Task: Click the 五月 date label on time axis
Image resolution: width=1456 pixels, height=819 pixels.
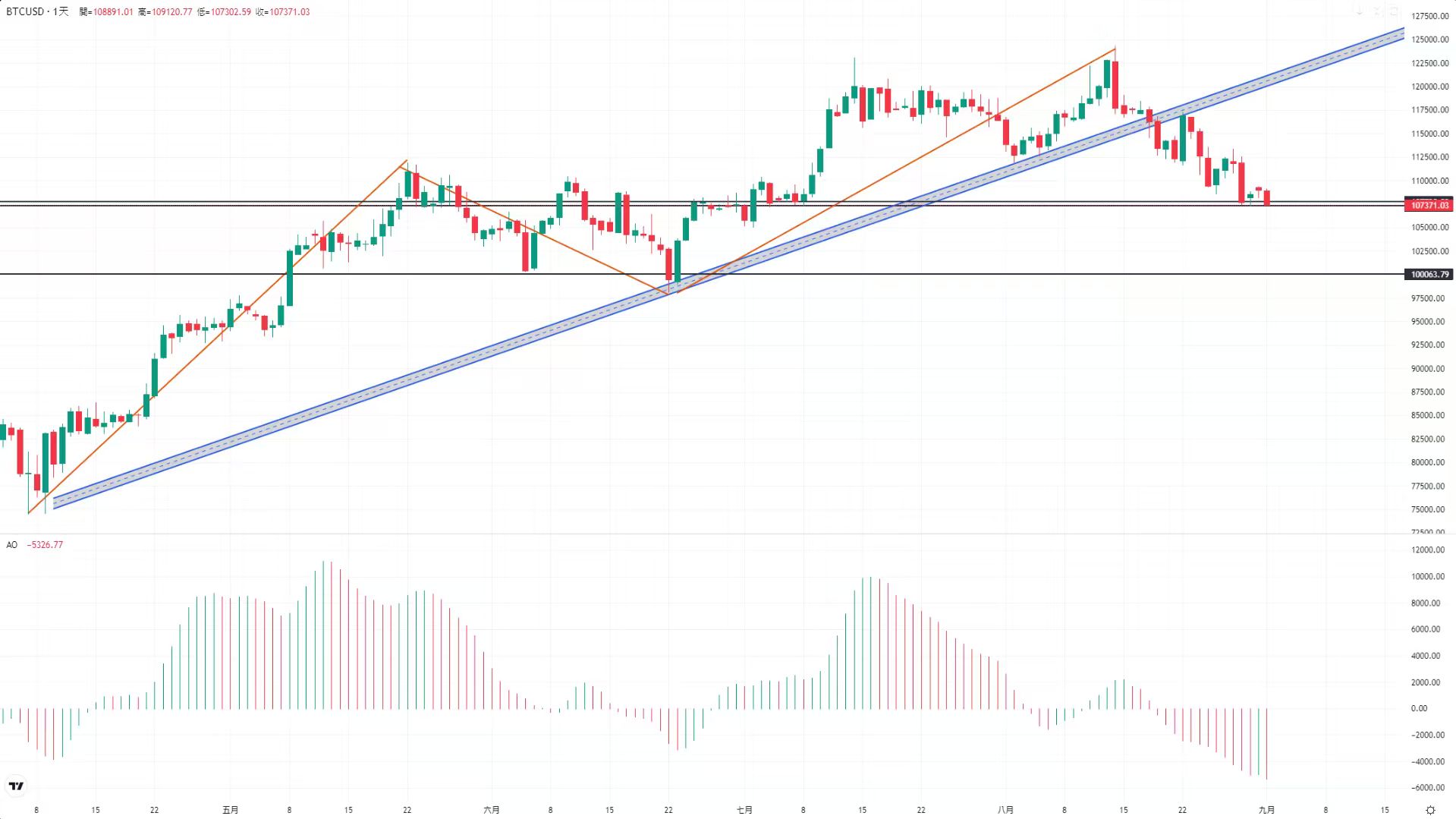Action: (231, 810)
